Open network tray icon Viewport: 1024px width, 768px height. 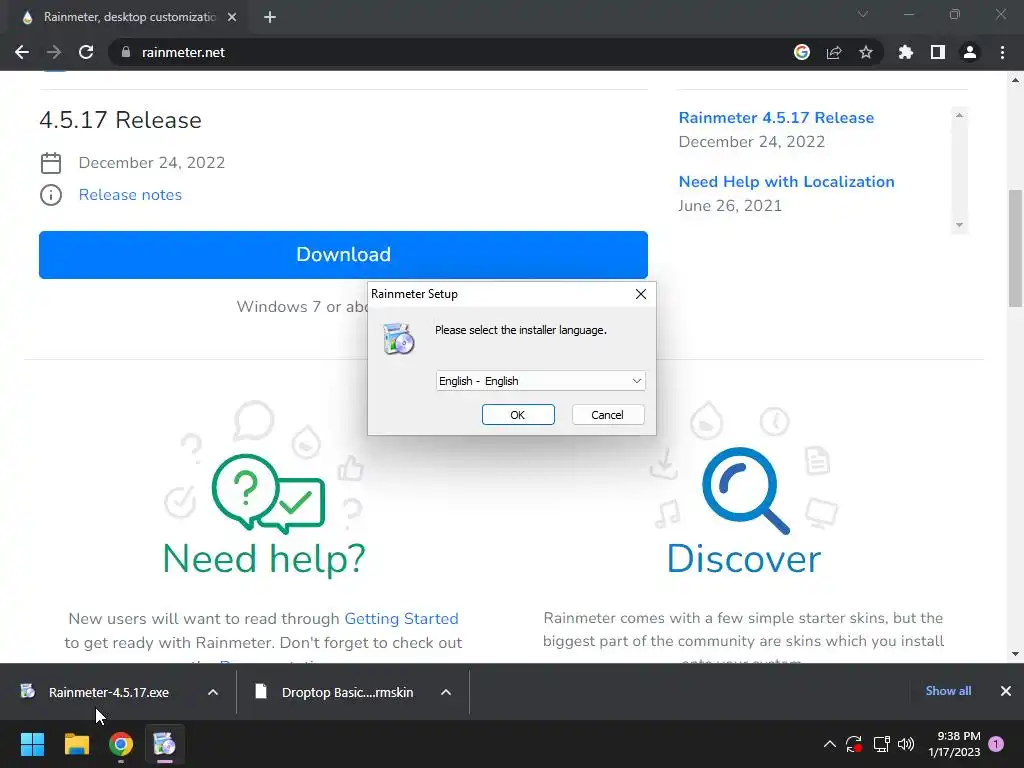point(882,744)
